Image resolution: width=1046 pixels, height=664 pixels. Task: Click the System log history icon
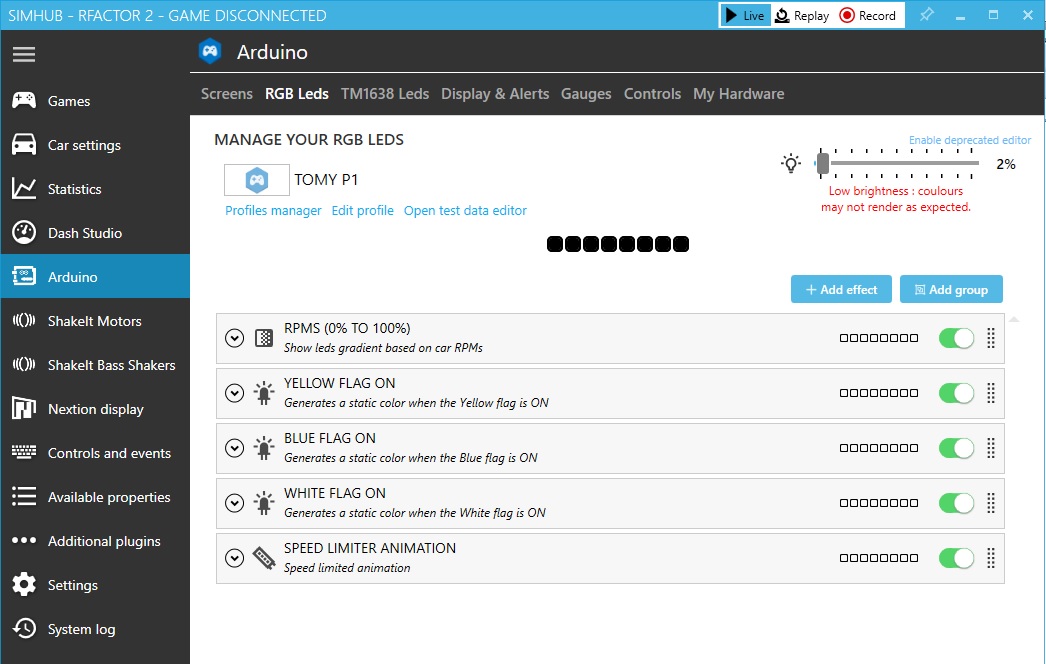24,629
